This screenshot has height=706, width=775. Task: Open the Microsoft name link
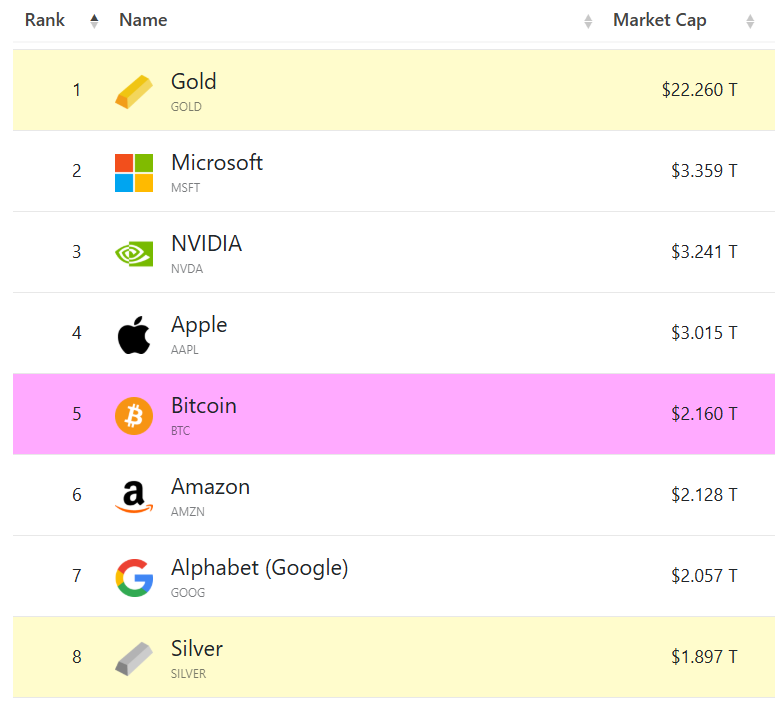pos(217,162)
